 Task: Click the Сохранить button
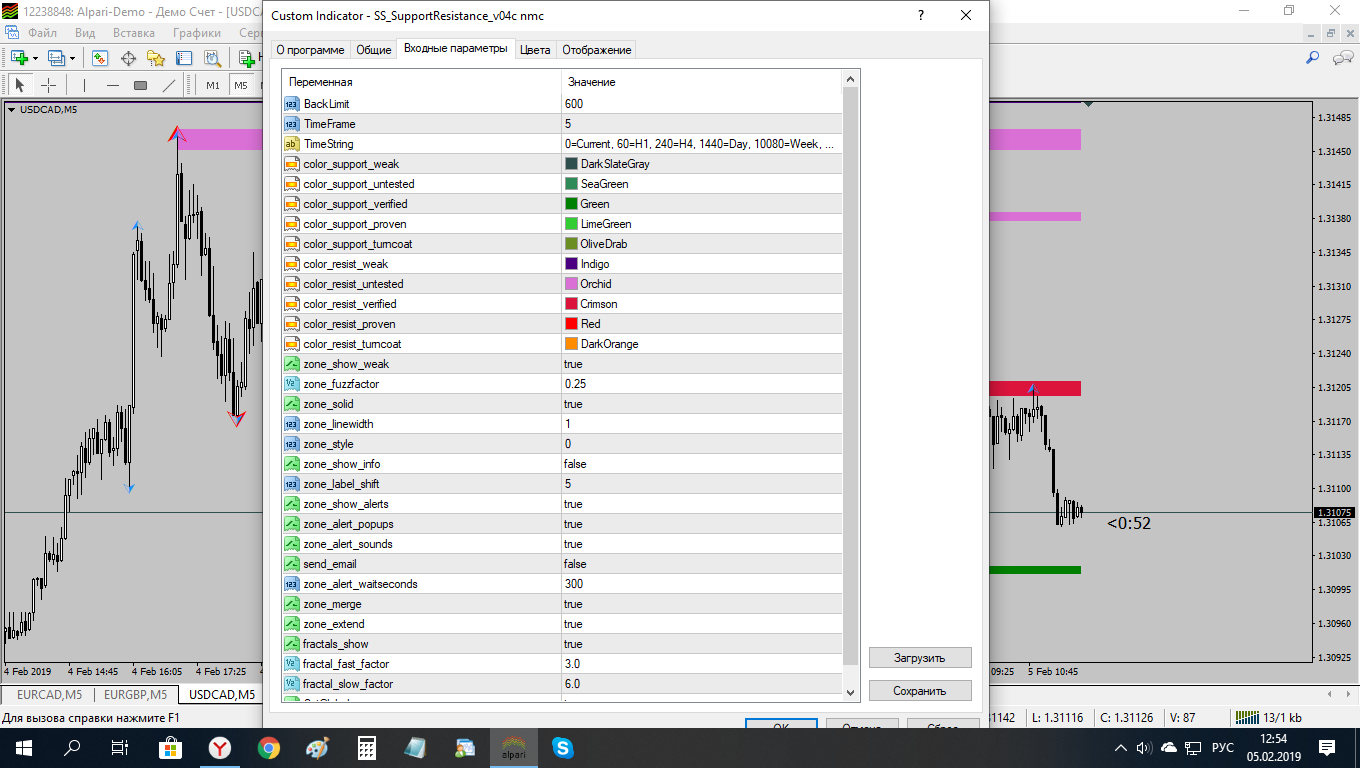point(920,691)
